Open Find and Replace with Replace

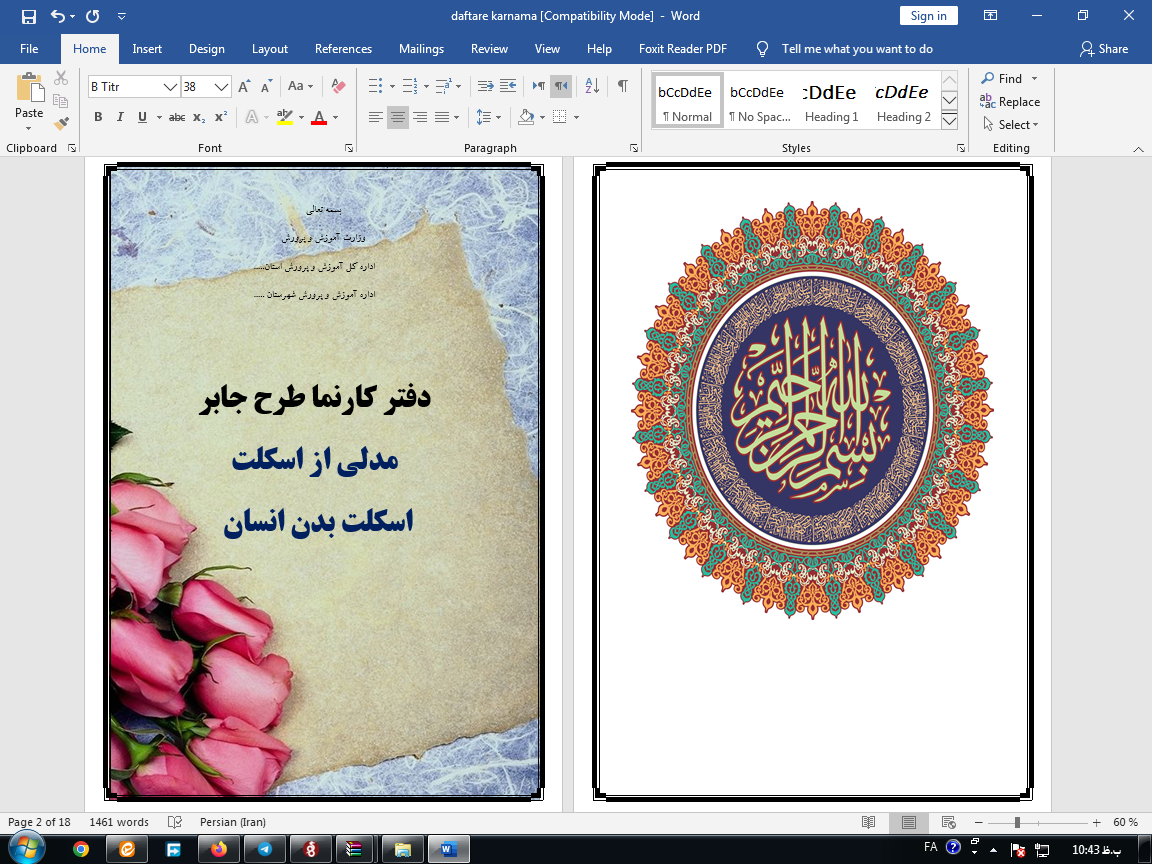[1010, 101]
